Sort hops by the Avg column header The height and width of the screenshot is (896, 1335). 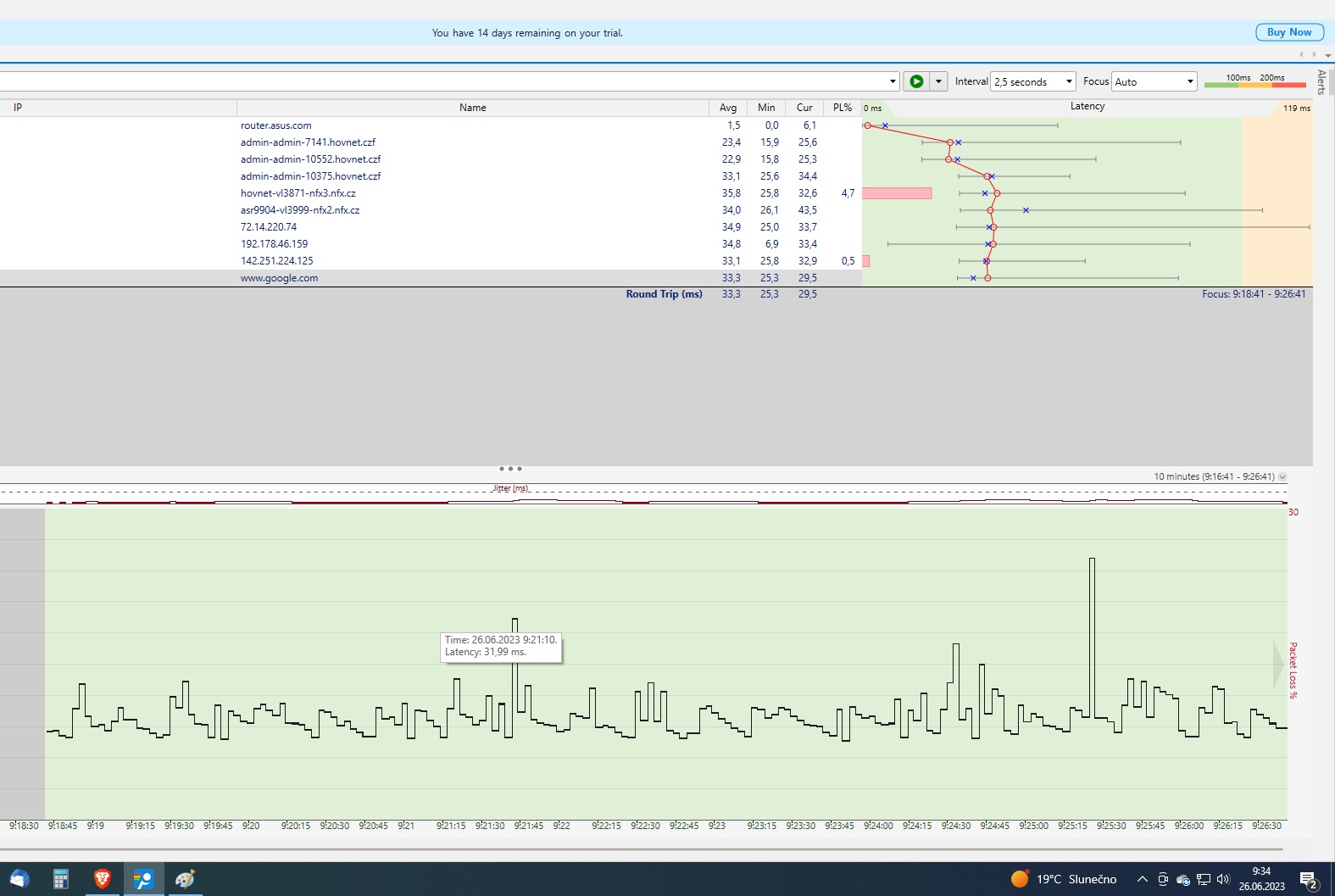pyautogui.click(x=727, y=108)
